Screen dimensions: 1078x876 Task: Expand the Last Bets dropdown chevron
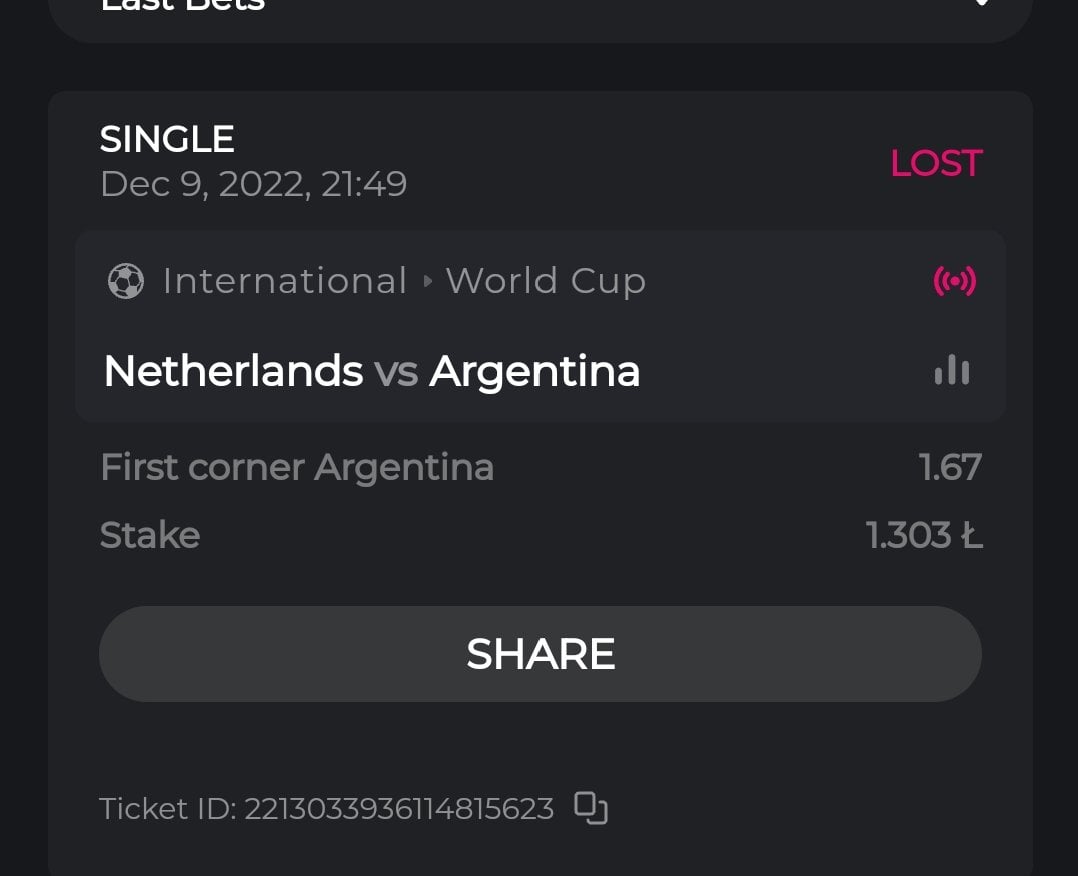pos(981,3)
